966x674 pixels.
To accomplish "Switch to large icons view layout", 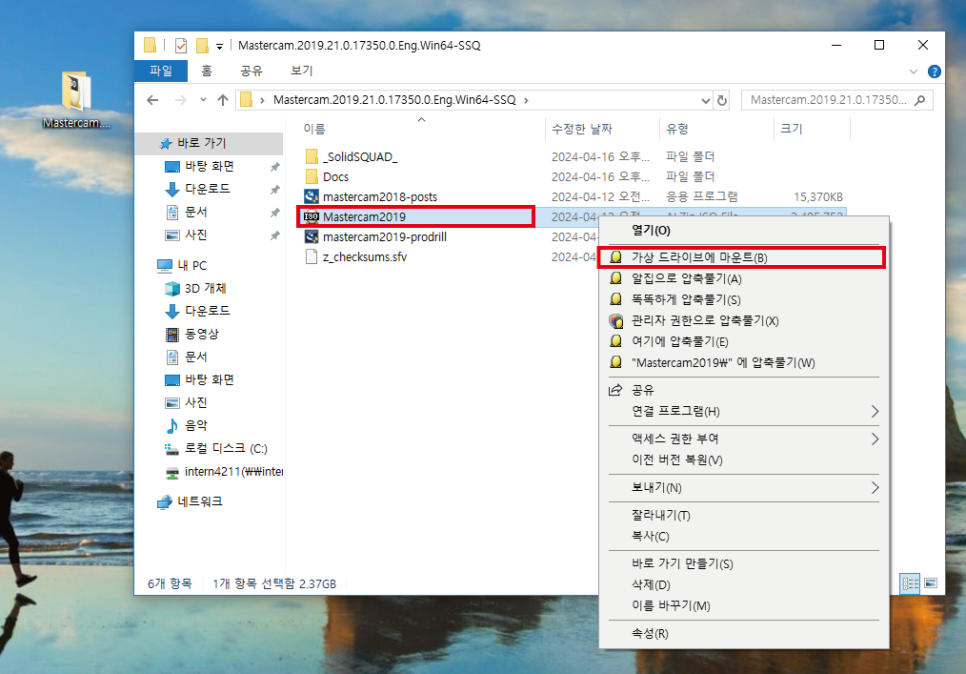I will [x=931, y=583].
